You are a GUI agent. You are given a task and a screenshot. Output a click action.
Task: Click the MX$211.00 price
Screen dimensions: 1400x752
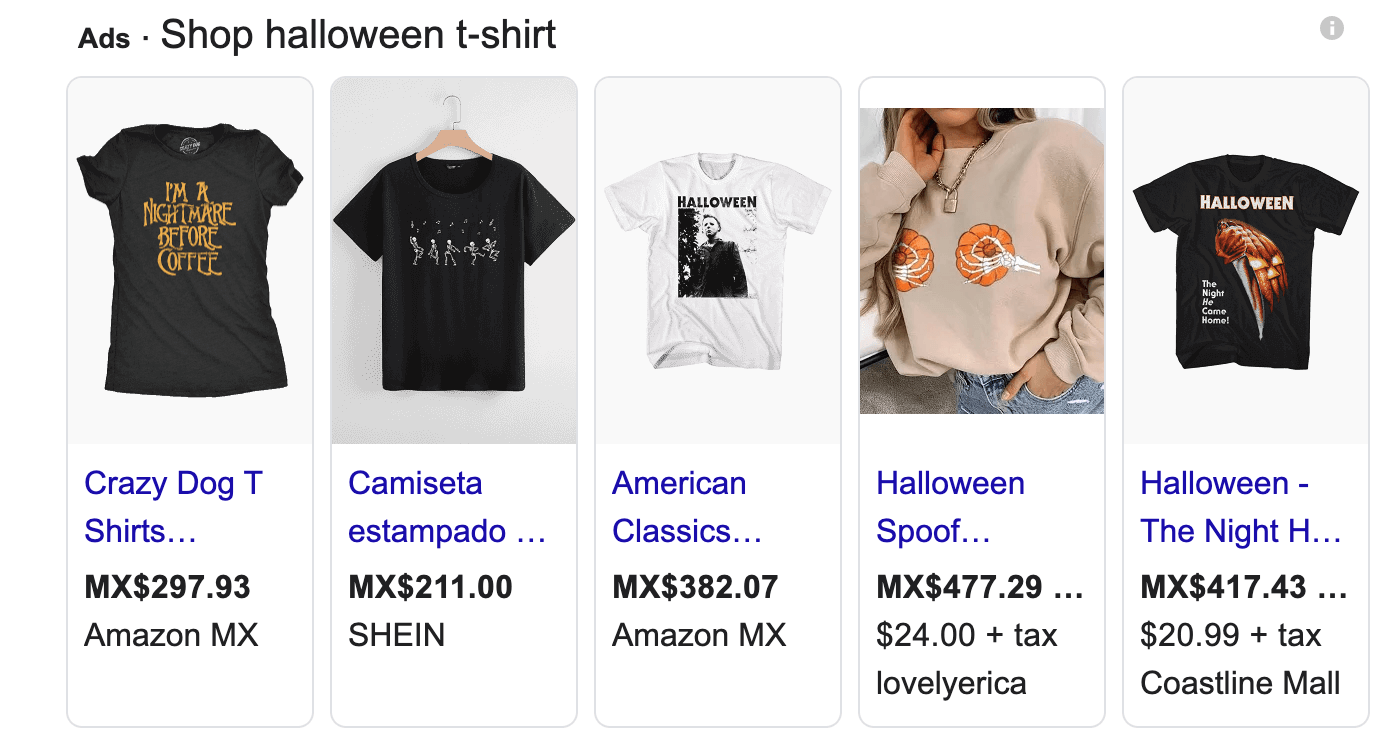tap(430, 587)
